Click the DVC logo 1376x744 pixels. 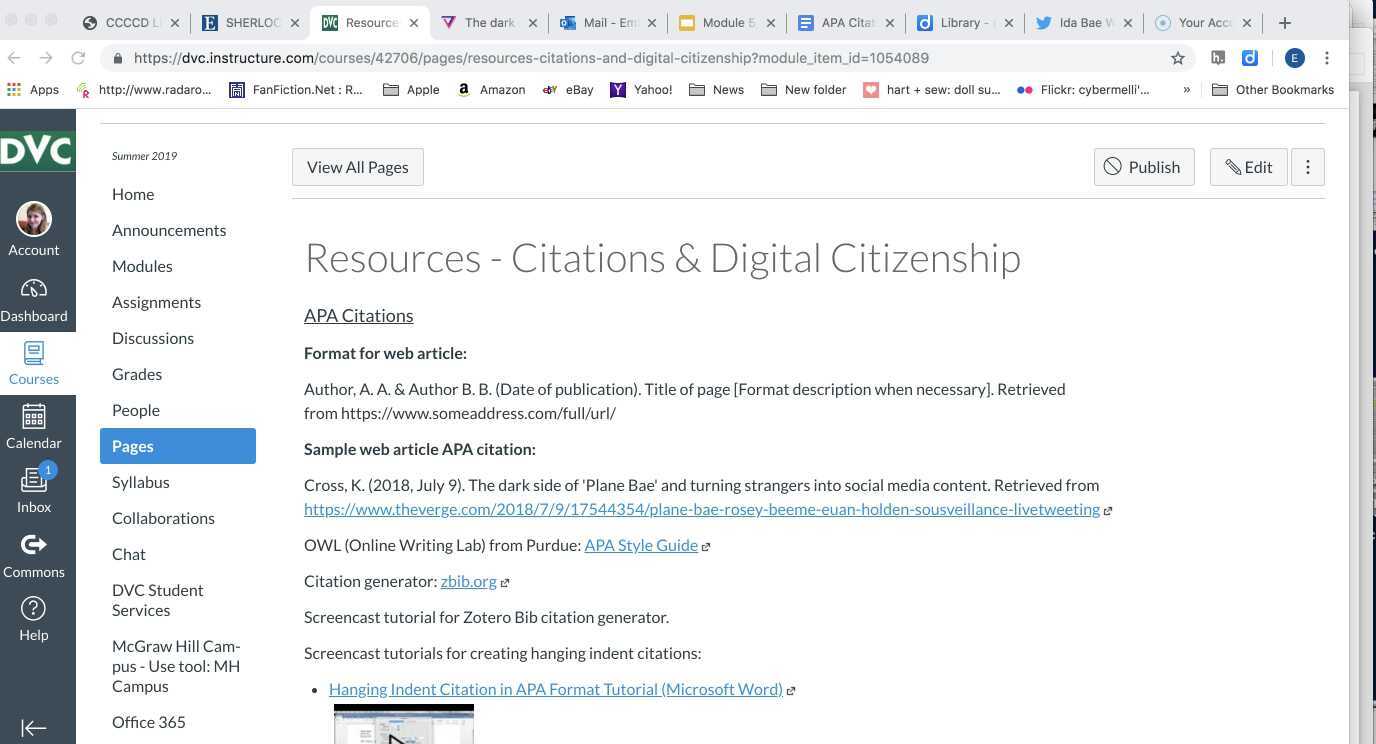click(x=37, y=150)
